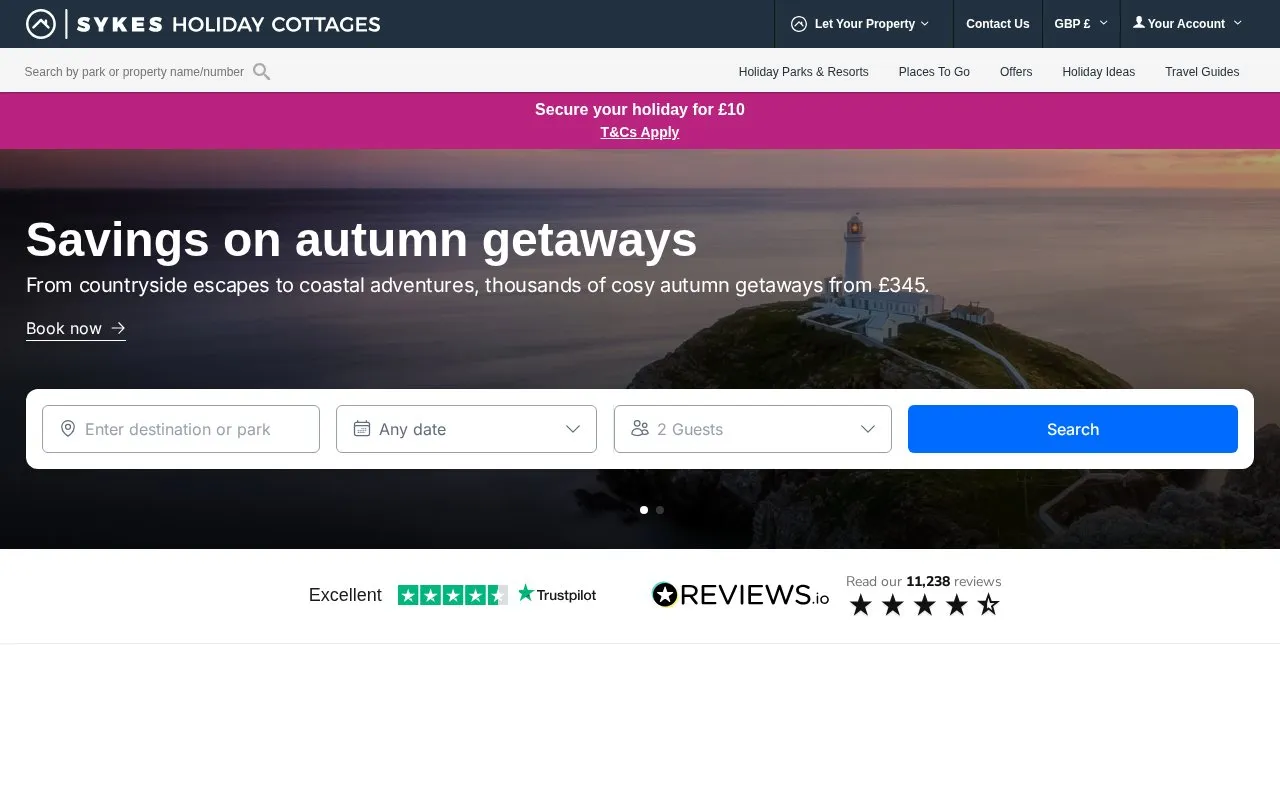The width and height of the screenshot is (1280, 800).
Task: Click the REVIEWS.io logo
Action: pyautogui.click(x=740, y=595)
